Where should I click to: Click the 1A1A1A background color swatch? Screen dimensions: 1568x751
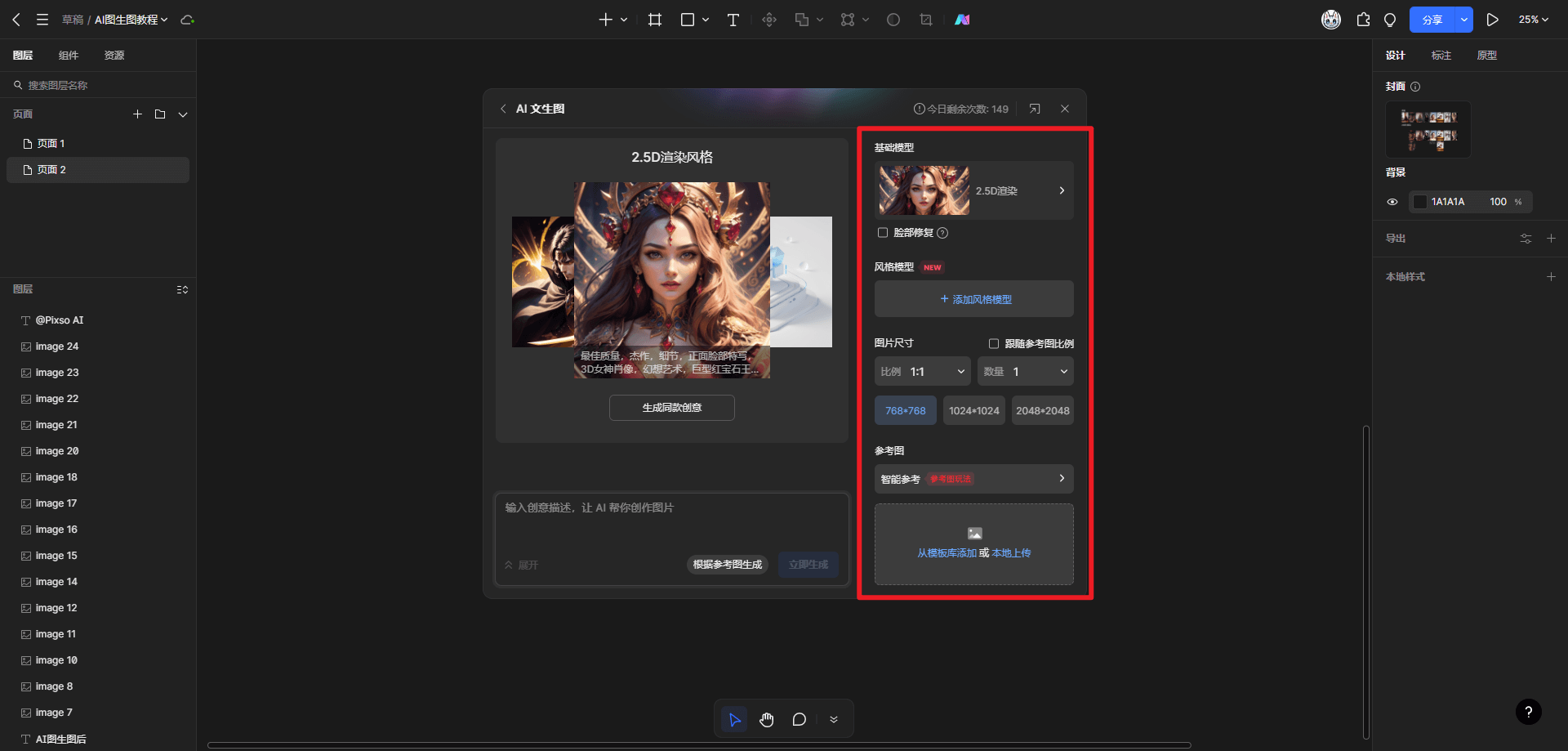coord(1420,202)
